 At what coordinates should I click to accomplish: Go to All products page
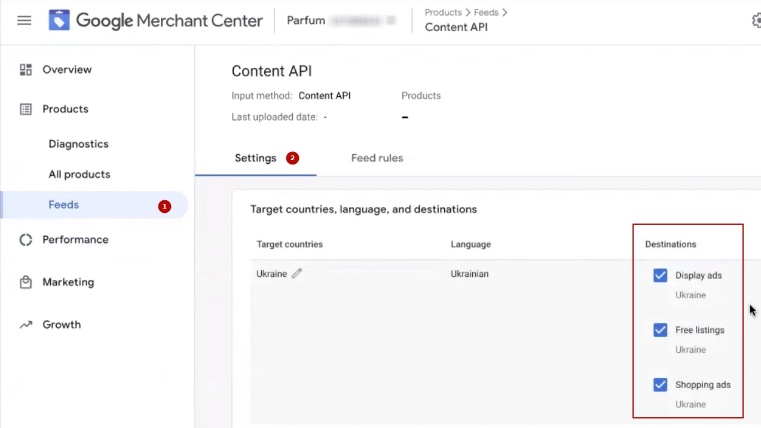pos(79,174)
